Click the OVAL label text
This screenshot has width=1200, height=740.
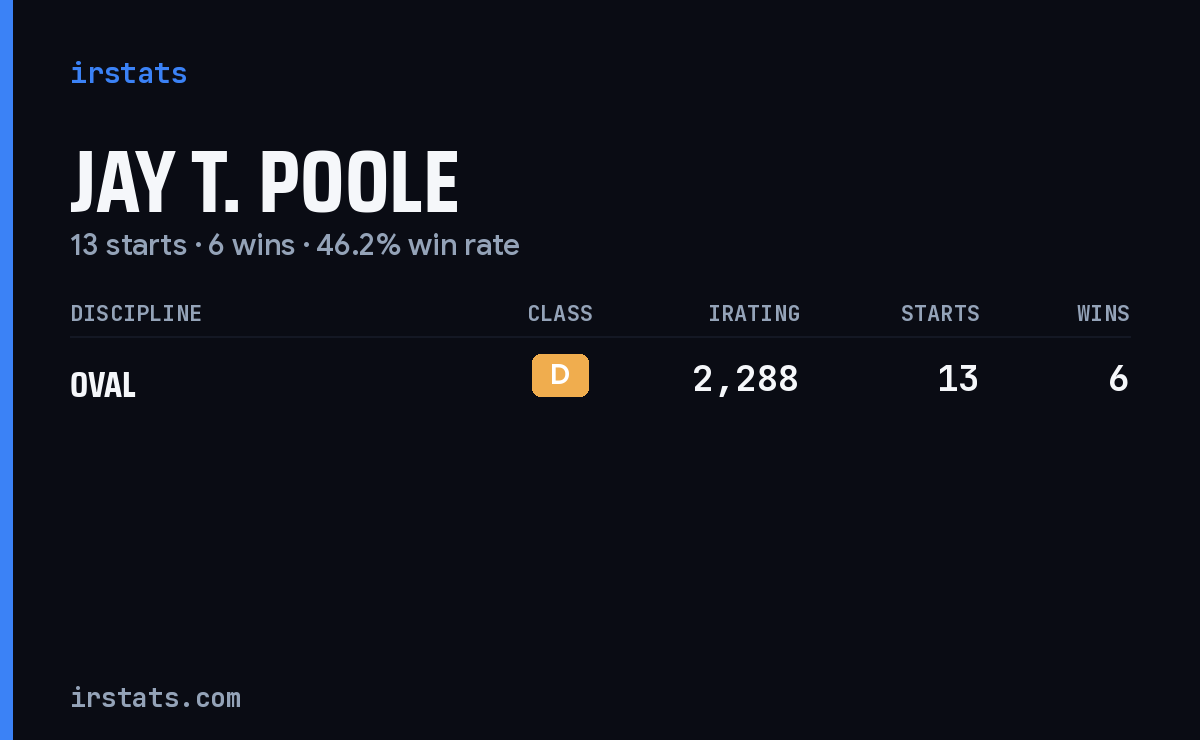[x=103, y=385]
